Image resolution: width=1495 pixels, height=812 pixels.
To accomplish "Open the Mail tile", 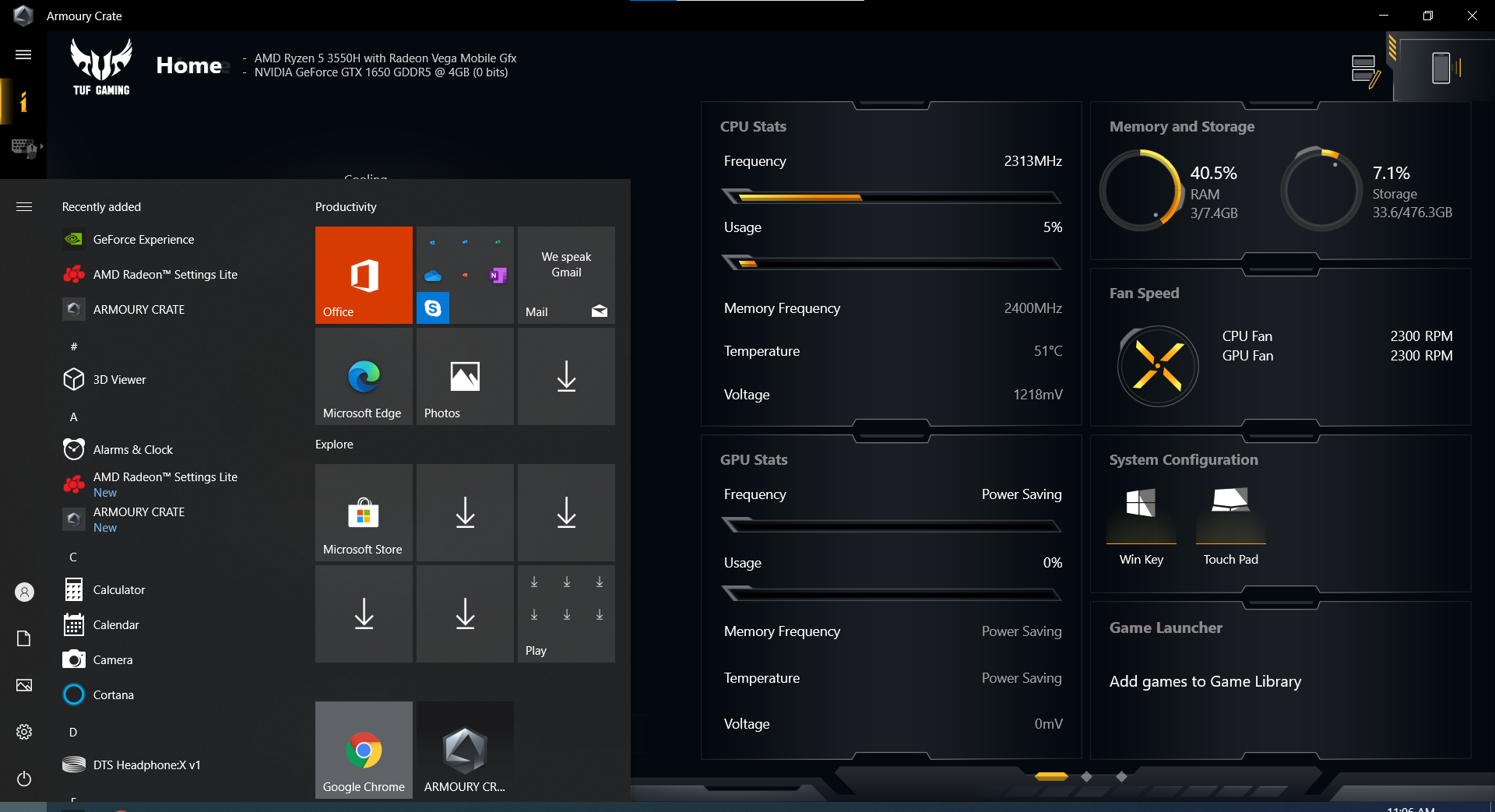I will pyautogui.click(x=566, y=275).
